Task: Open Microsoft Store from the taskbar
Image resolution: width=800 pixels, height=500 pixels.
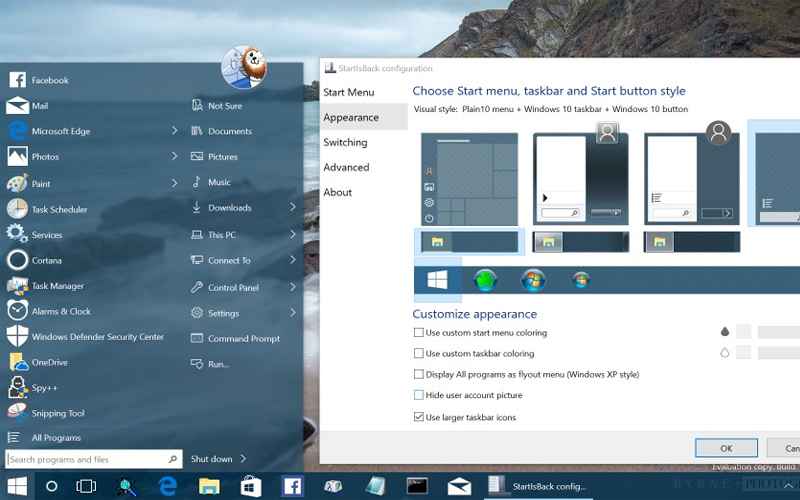Action: [251, 487]
